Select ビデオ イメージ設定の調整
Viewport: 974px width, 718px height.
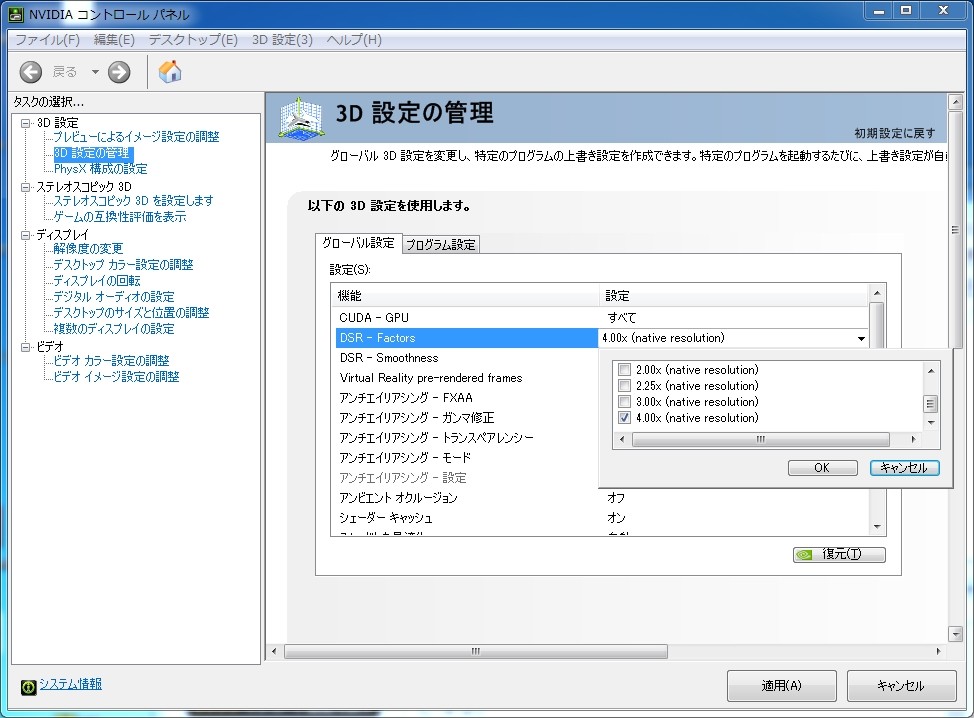coord(116,377)
